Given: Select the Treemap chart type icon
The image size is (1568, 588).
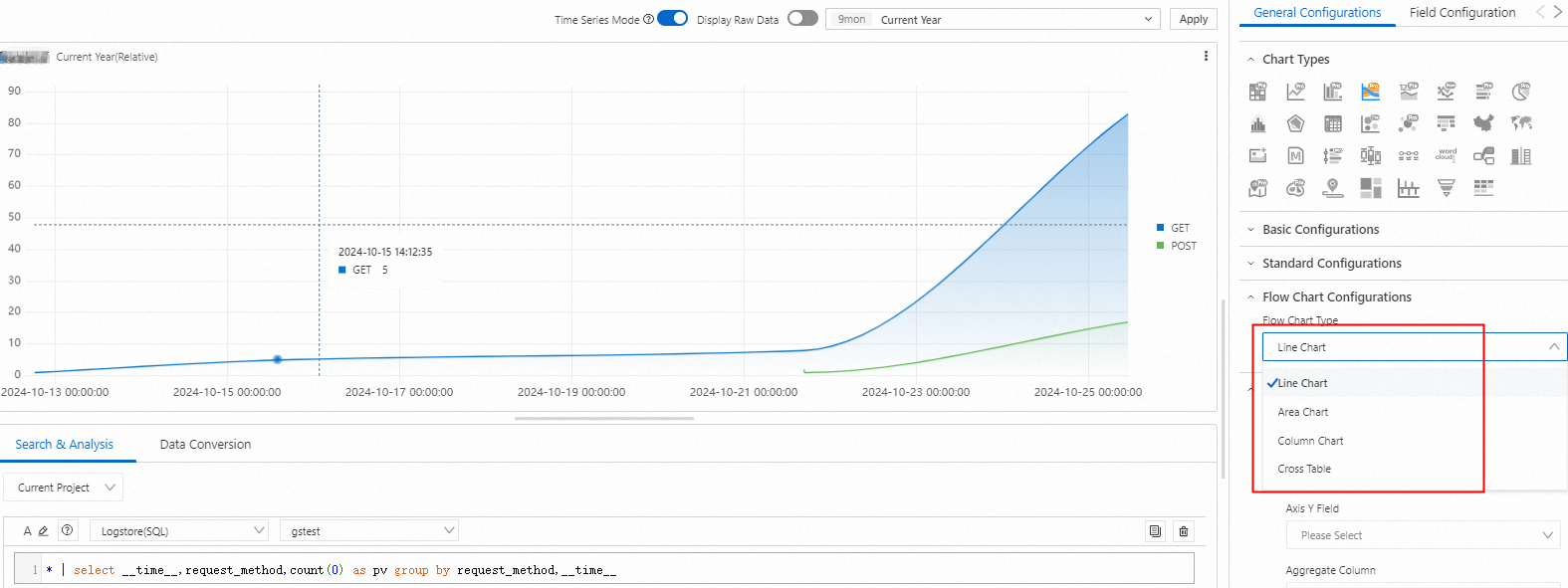Looking at the screenshot, I should click(x=1371, y=188).
